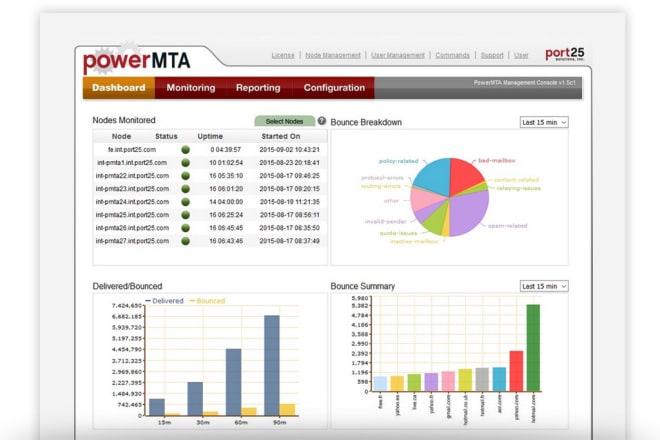Click the User link in header
This screenshot has width=660, height=440.
(521, 55)
